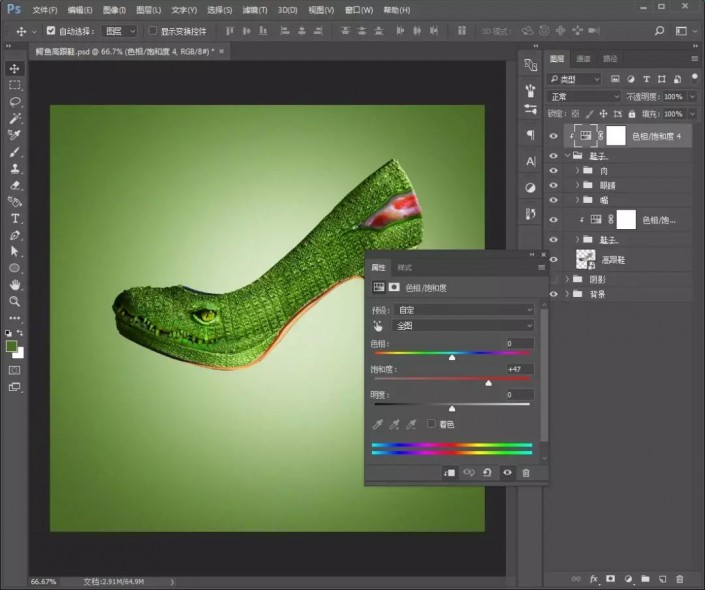Open the 预设 自定 preset dropdown
The image size is (705, 590).
coord(464,310)
